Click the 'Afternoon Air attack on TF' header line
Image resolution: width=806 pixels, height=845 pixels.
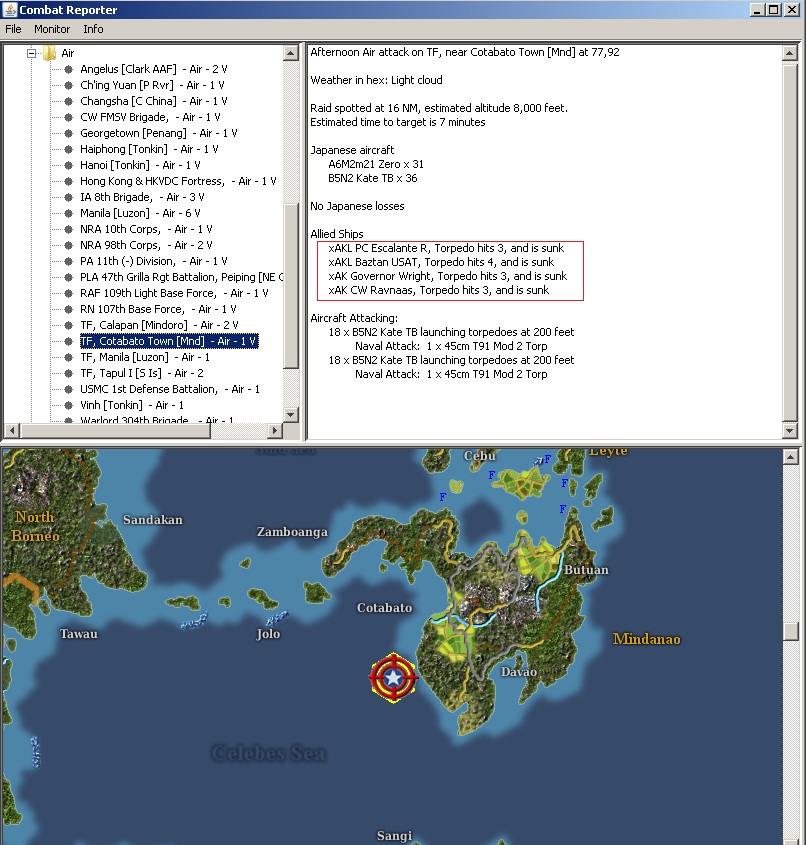point(464,52)
